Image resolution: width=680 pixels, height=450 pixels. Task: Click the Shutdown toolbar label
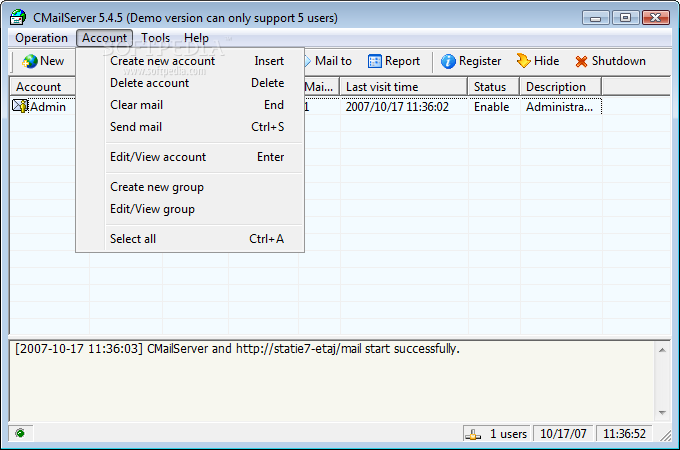pyautogui.click(x=619, y=61)
